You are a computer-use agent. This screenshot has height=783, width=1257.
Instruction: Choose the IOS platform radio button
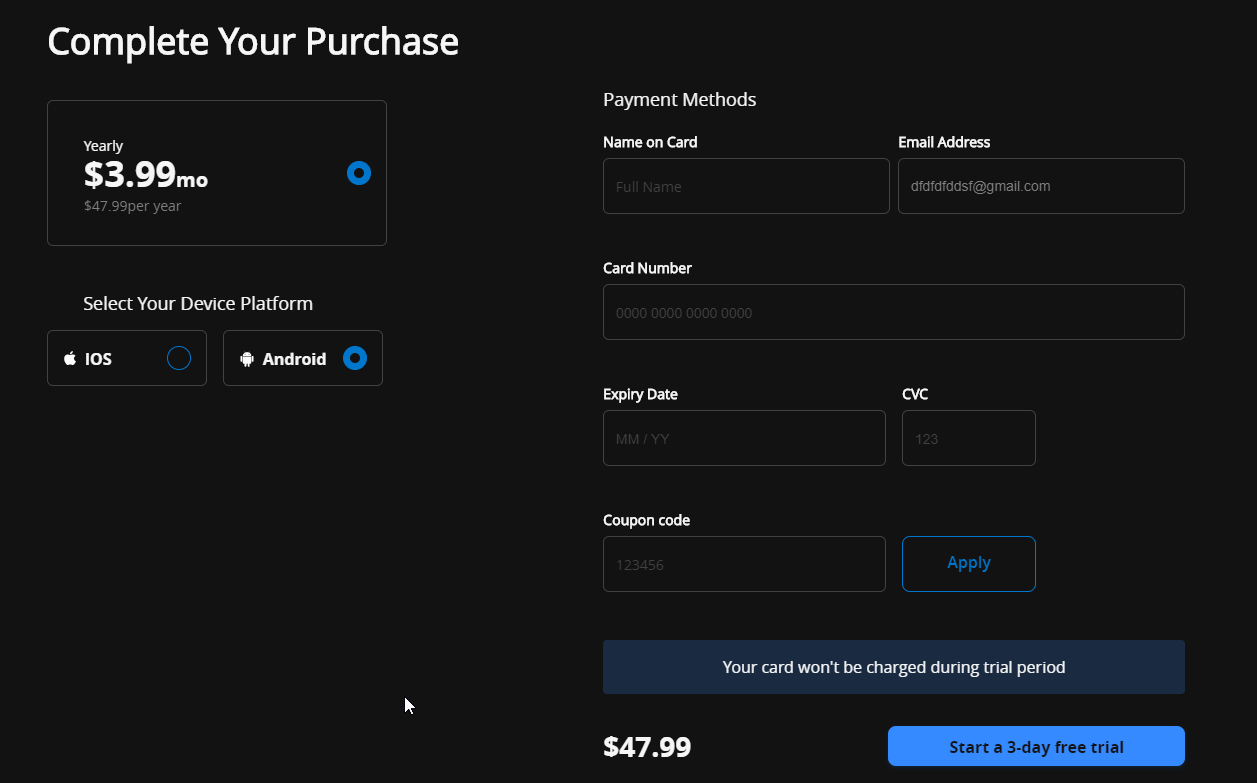[x=179, y=358]
